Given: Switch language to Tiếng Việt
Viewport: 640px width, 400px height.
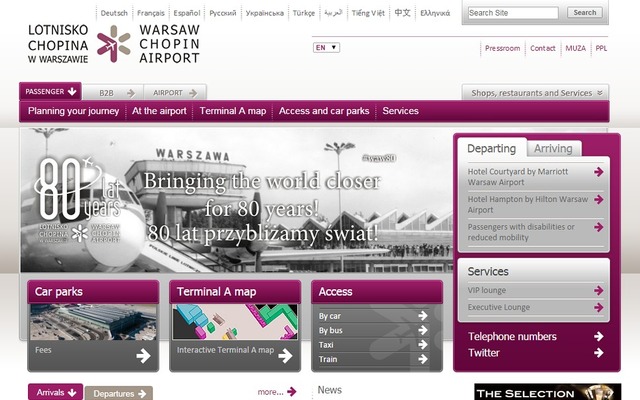Looking at the screenshot, I should click(x=368, y=13).
